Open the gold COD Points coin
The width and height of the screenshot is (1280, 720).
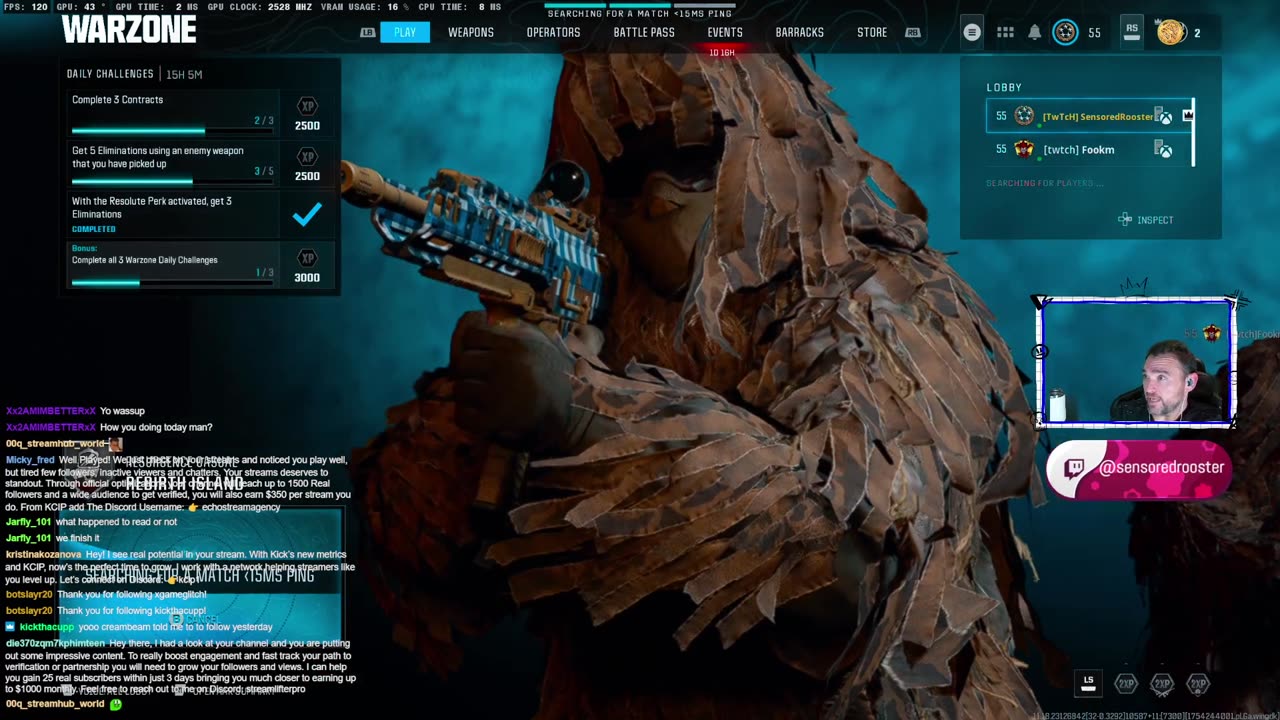[1171, 32]
